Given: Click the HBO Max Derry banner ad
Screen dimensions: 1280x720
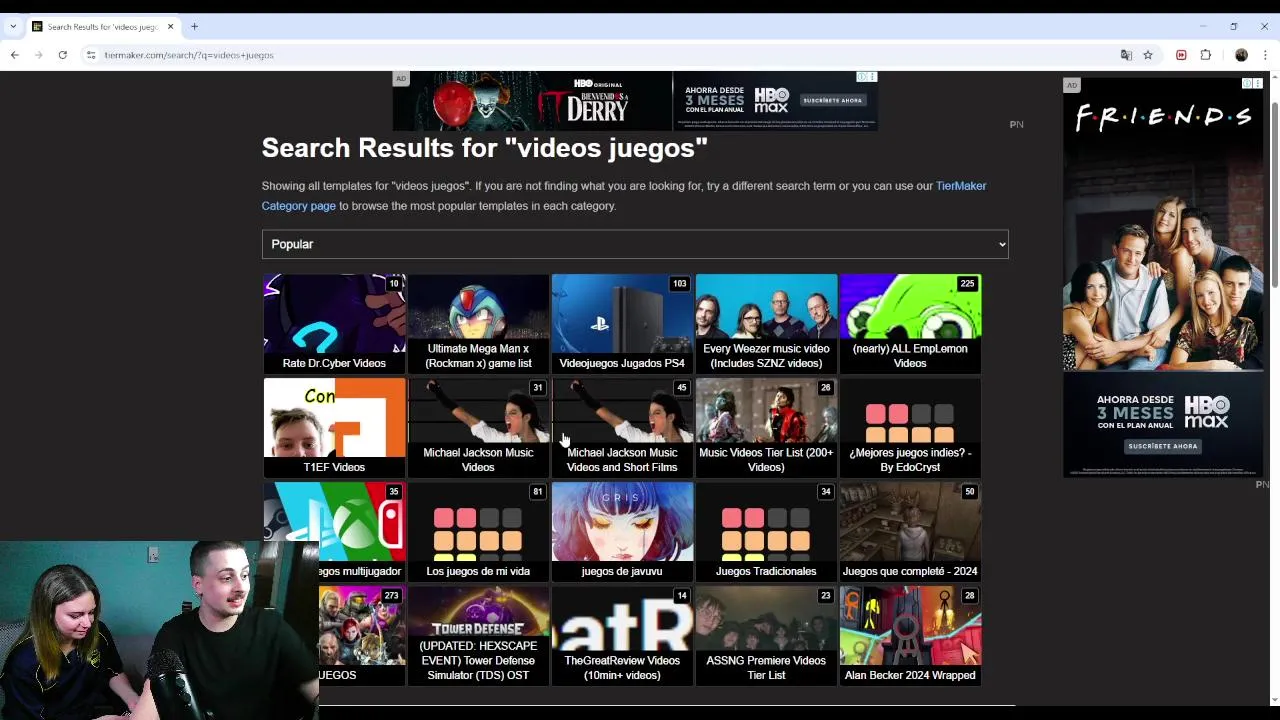Looking at the screenshot, I should tap(635, 101).
